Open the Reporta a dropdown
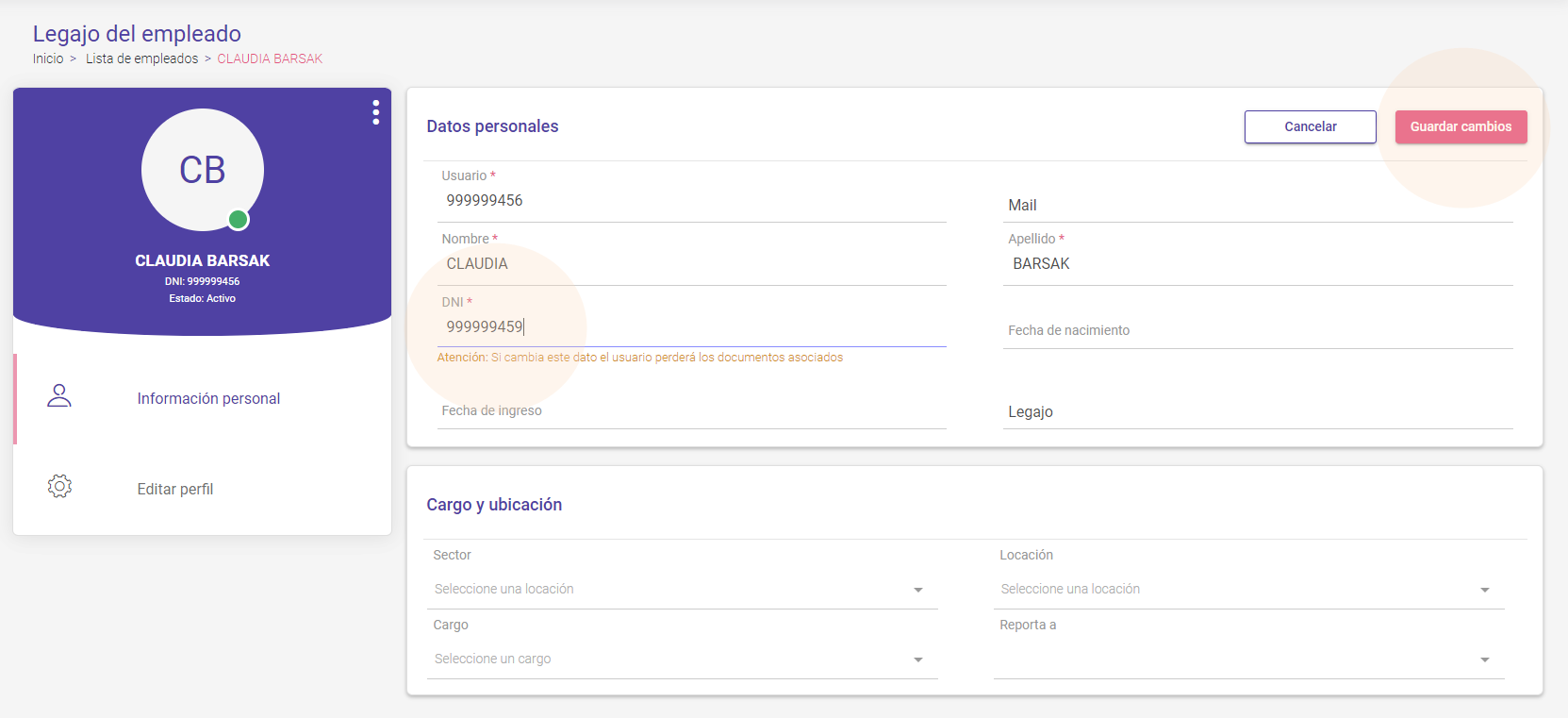 tap(1248, 659)
